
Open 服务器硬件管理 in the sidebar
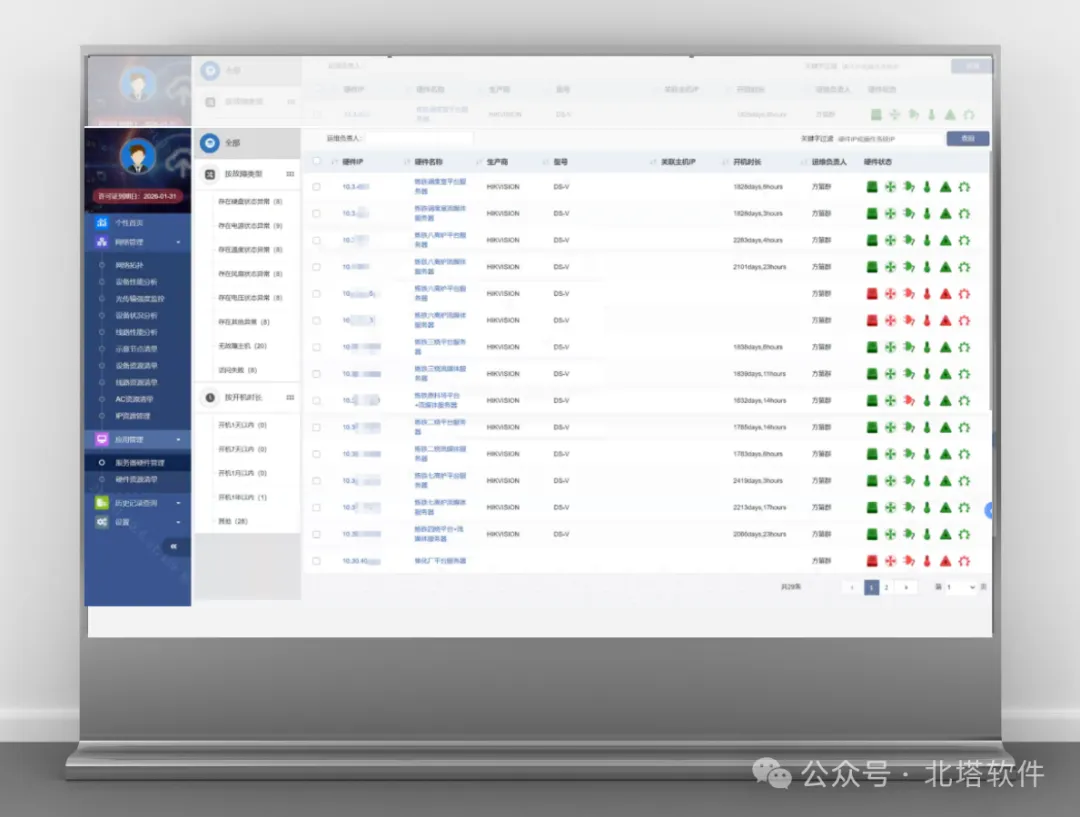pos(140,463)
